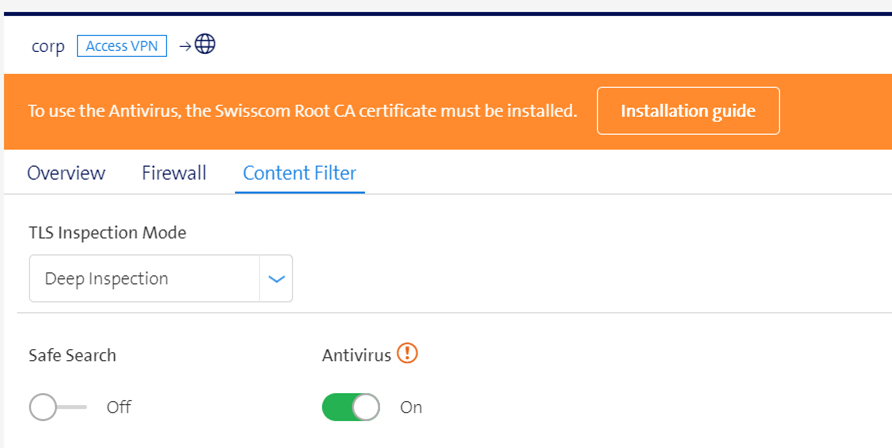Click the Safe Search heading
892x448 pixels.
72,355
